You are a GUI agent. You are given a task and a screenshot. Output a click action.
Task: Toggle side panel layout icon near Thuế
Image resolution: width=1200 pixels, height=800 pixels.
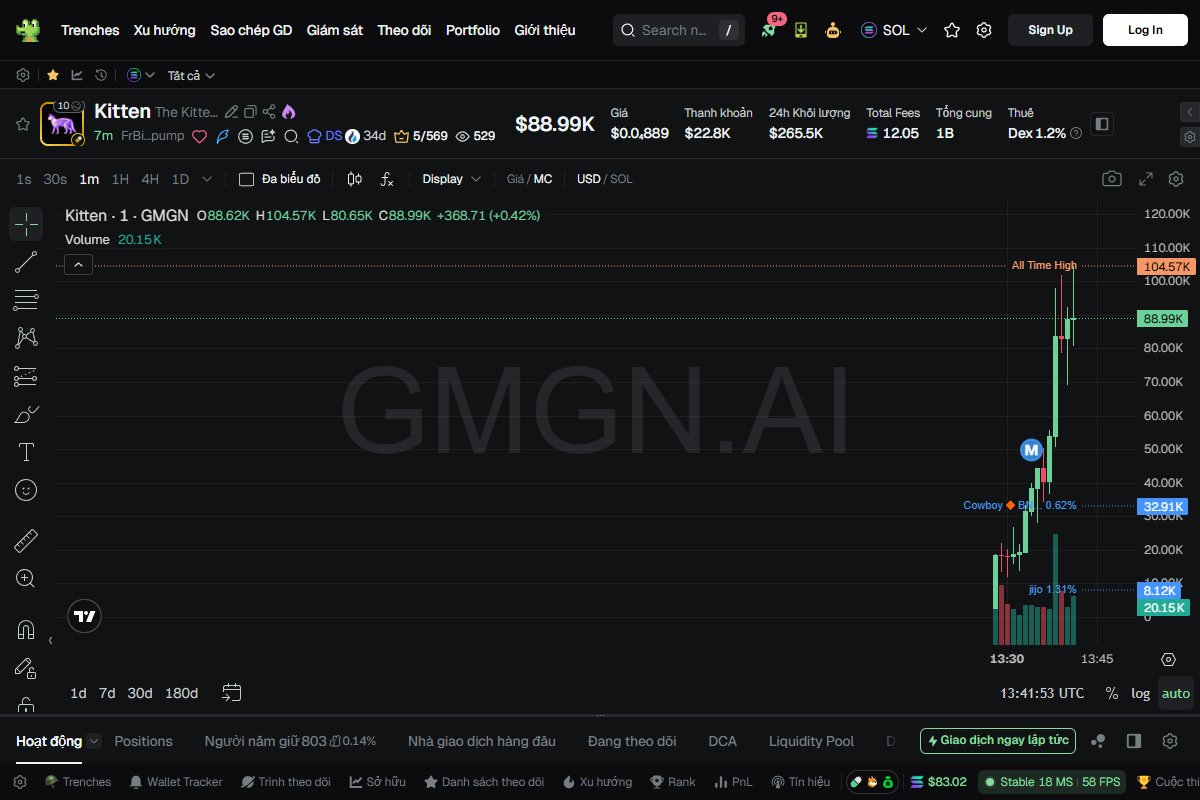(x=1102, y=124)
